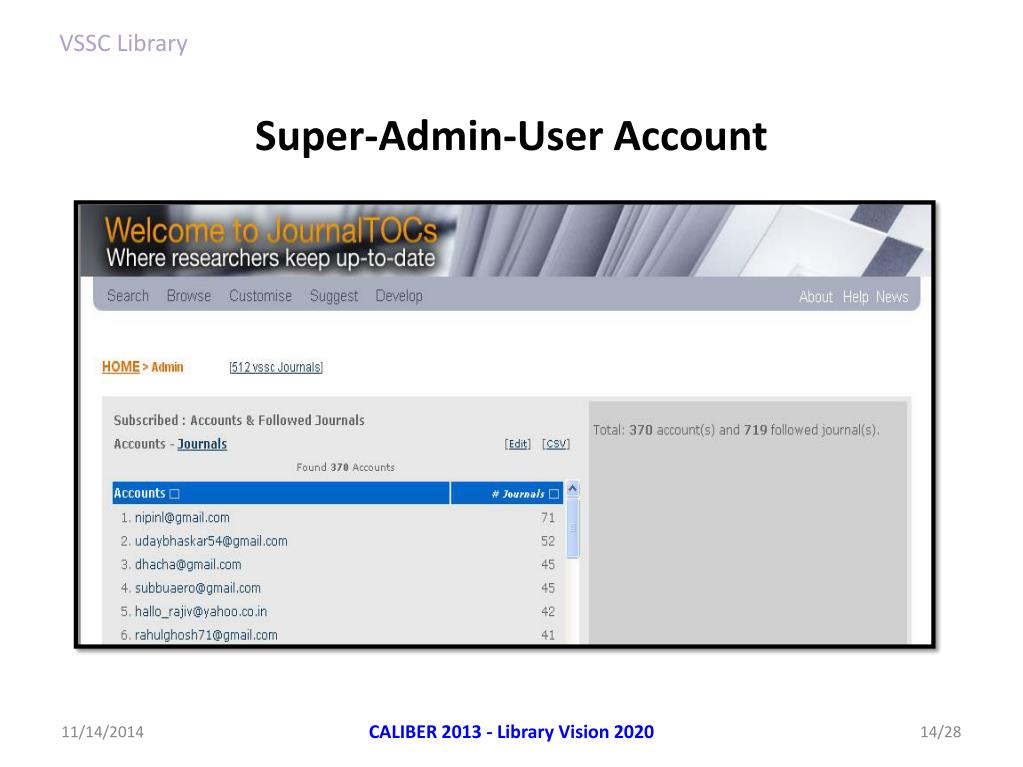Open the About link

click(816, 297)
